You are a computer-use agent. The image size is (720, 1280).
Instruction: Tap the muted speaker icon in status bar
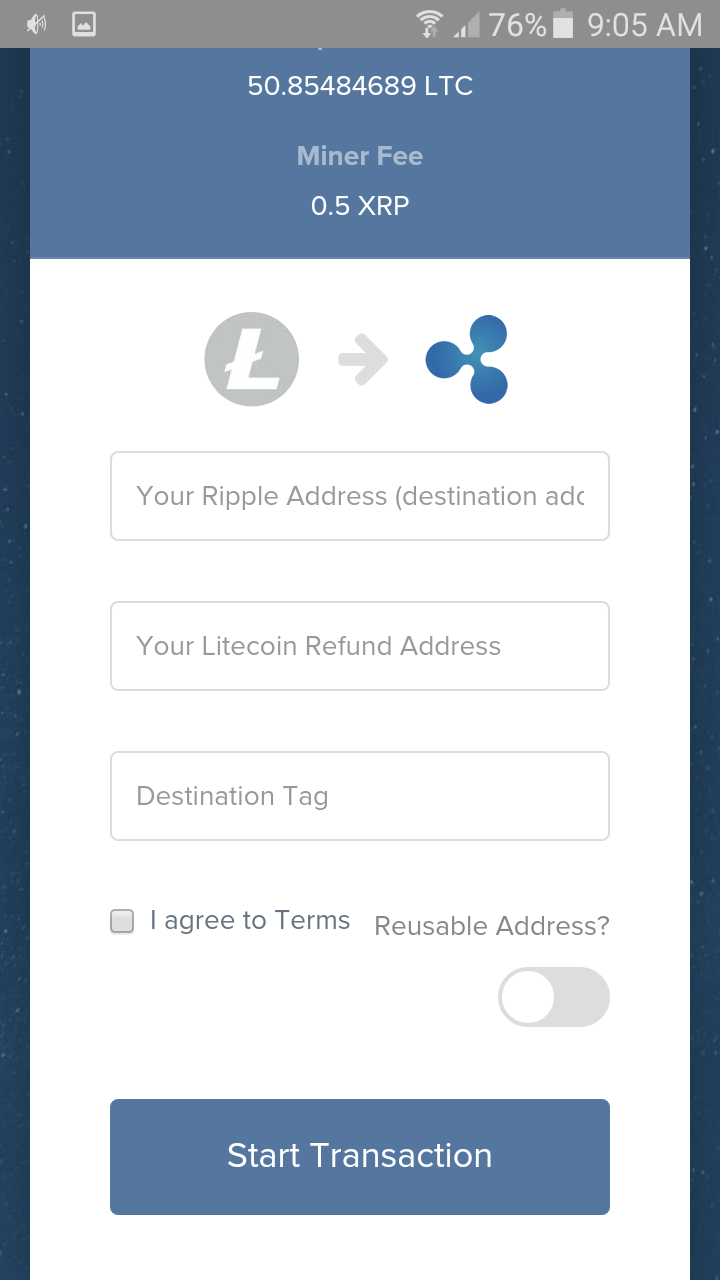[x=36, y=22]
